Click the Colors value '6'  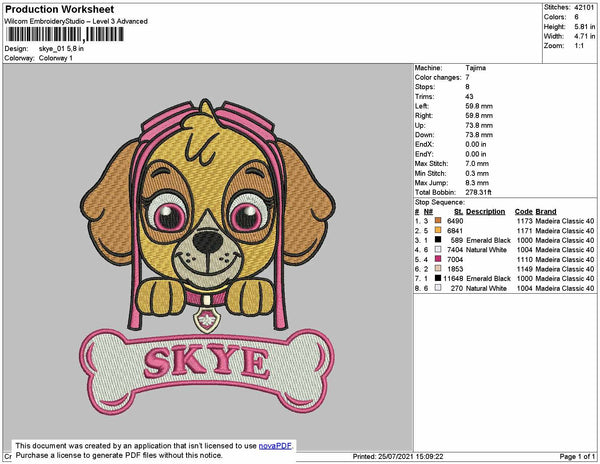pyautogui.click(x=576, y=17)
